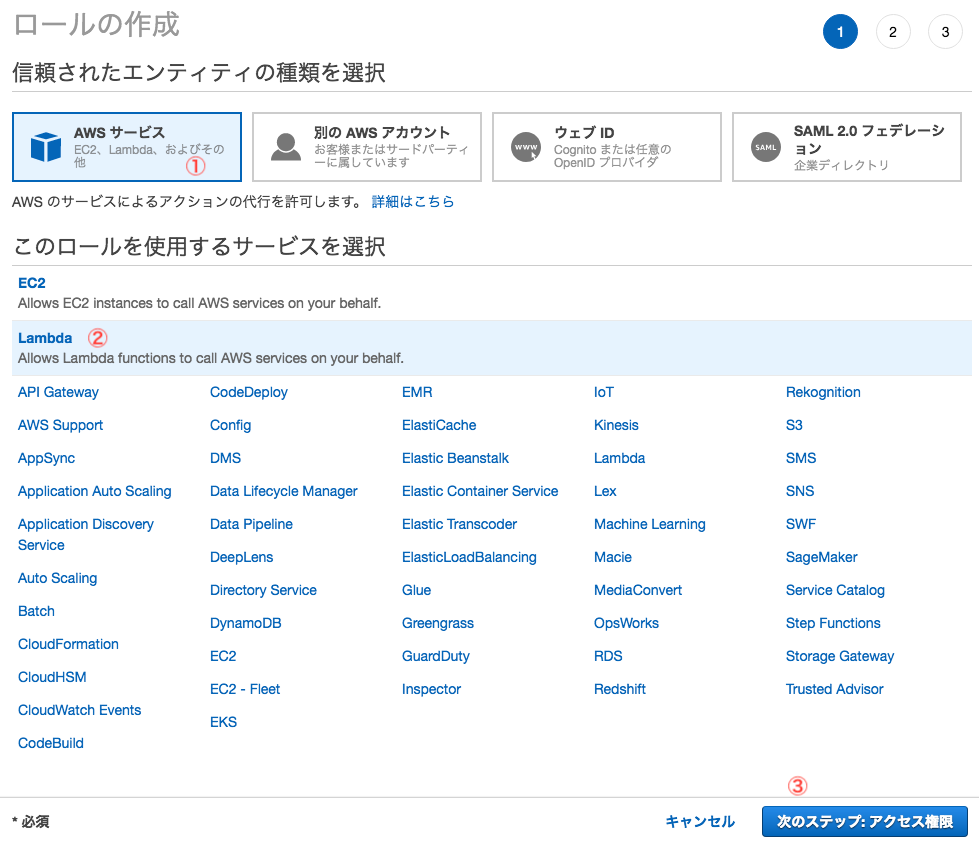This screenshot has height=843, width=979.
Task: Select Data Lifecycle Manager service
Action: [283, 491]
